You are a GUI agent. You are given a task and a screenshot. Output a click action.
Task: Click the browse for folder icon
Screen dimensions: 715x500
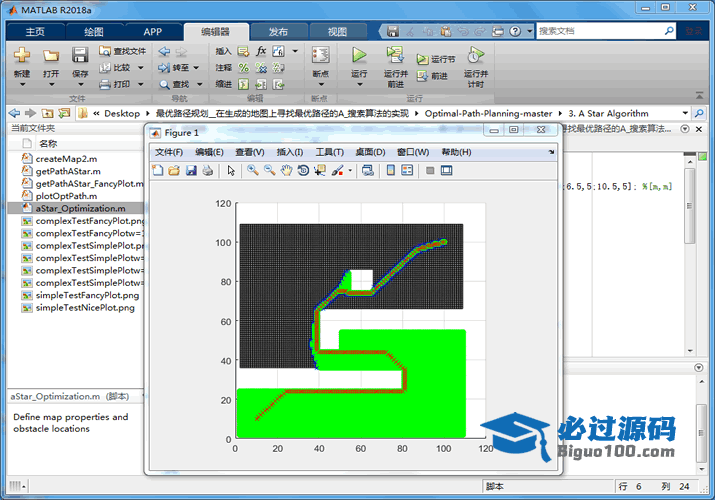(64, 113)
